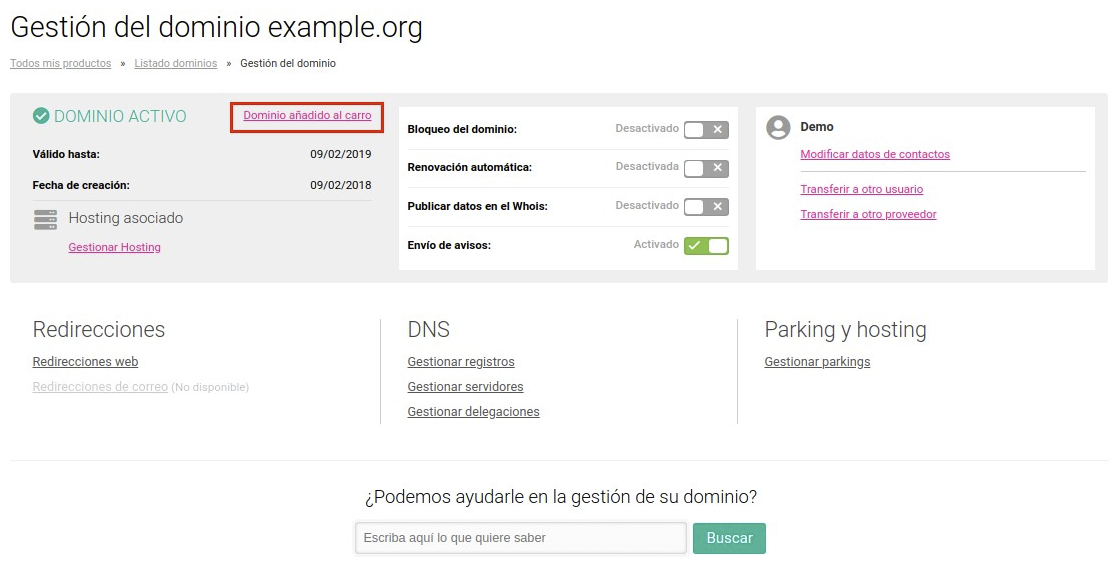Go to Todos mis productos breadcrumb
The width and height of the screenshot is (1112, 561).
60,63
